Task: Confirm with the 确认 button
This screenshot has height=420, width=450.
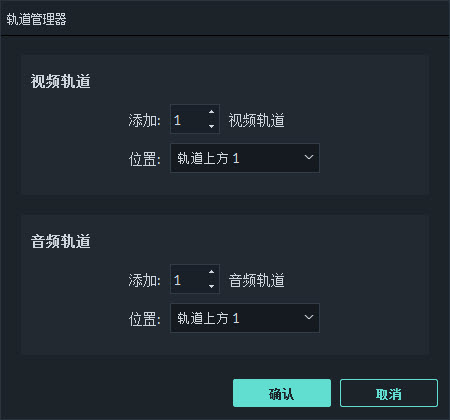Action: click(x=282, y=393)
